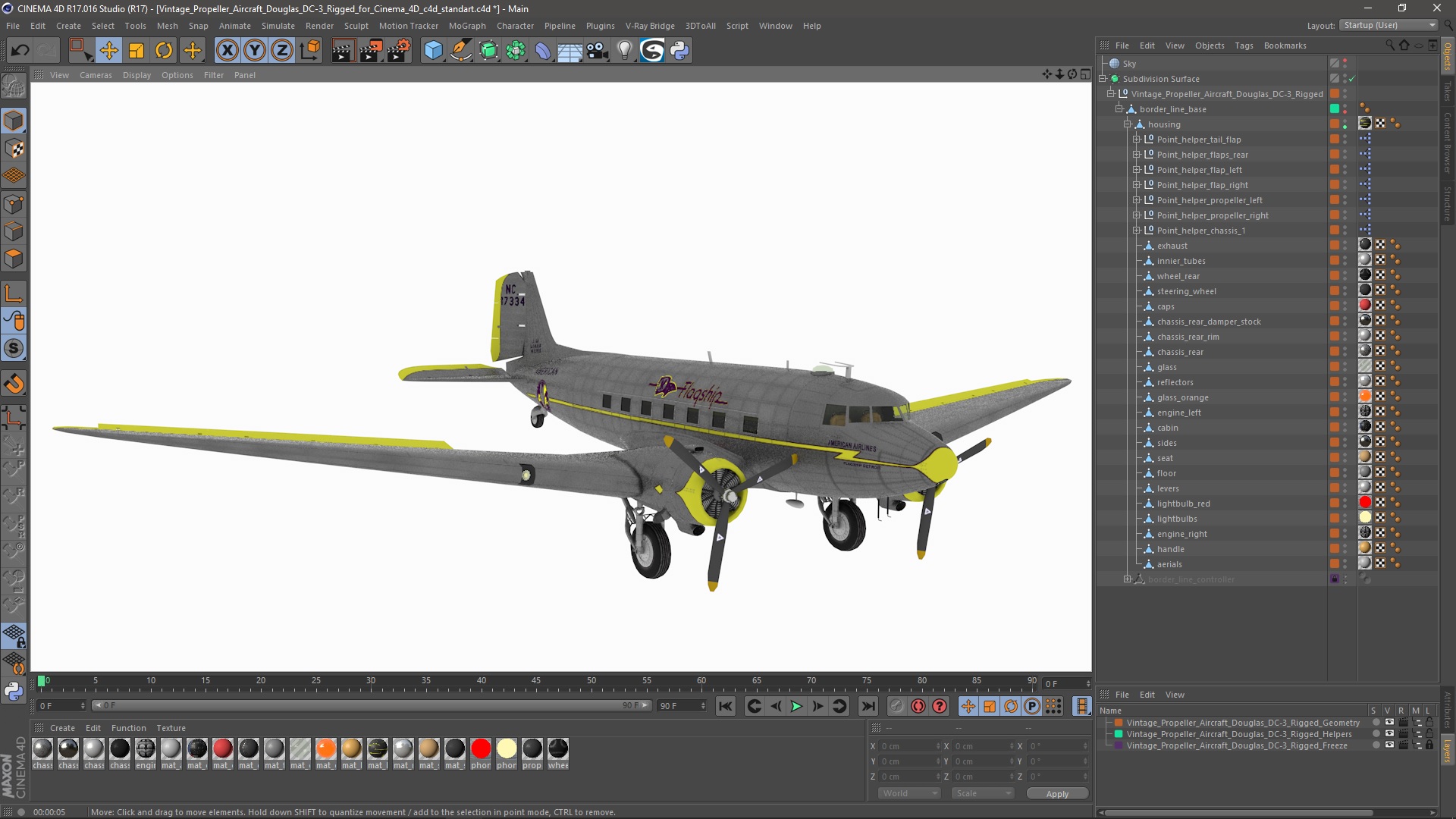Click the Apply button in coordinates
1456x819 pixels.
click(1057, 794)
